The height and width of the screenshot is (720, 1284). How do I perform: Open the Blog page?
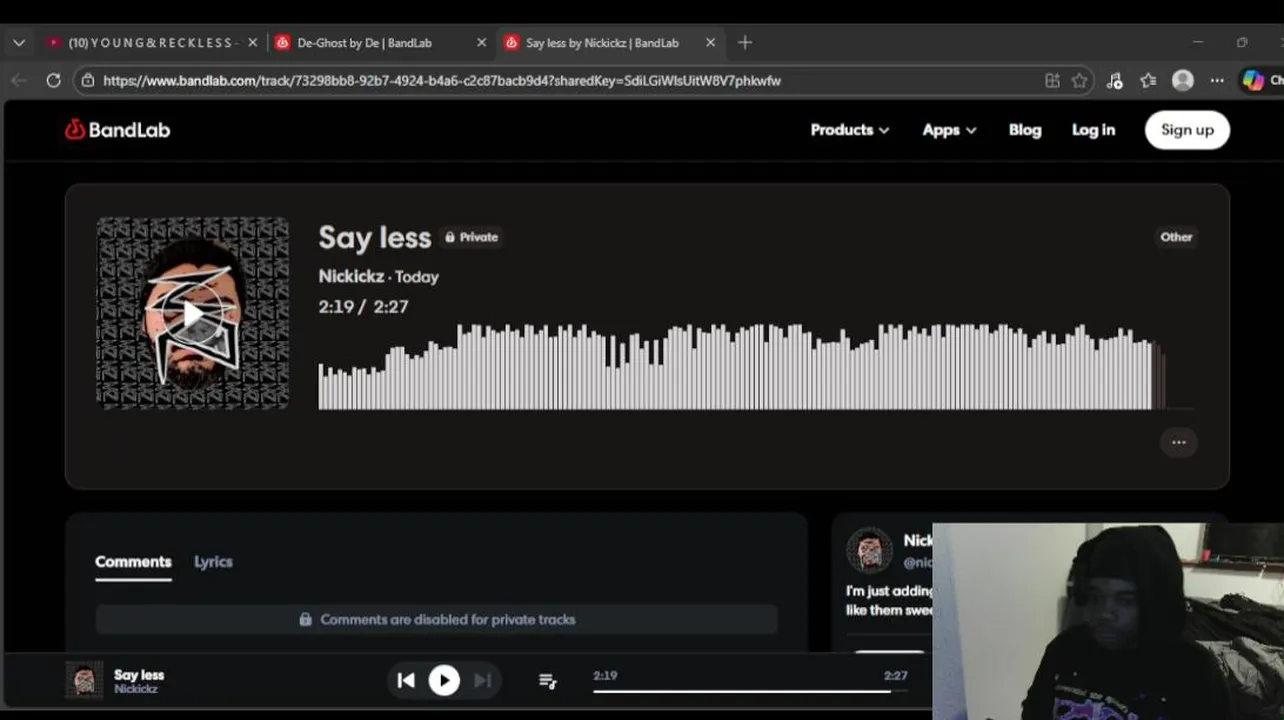[1025, 130]
